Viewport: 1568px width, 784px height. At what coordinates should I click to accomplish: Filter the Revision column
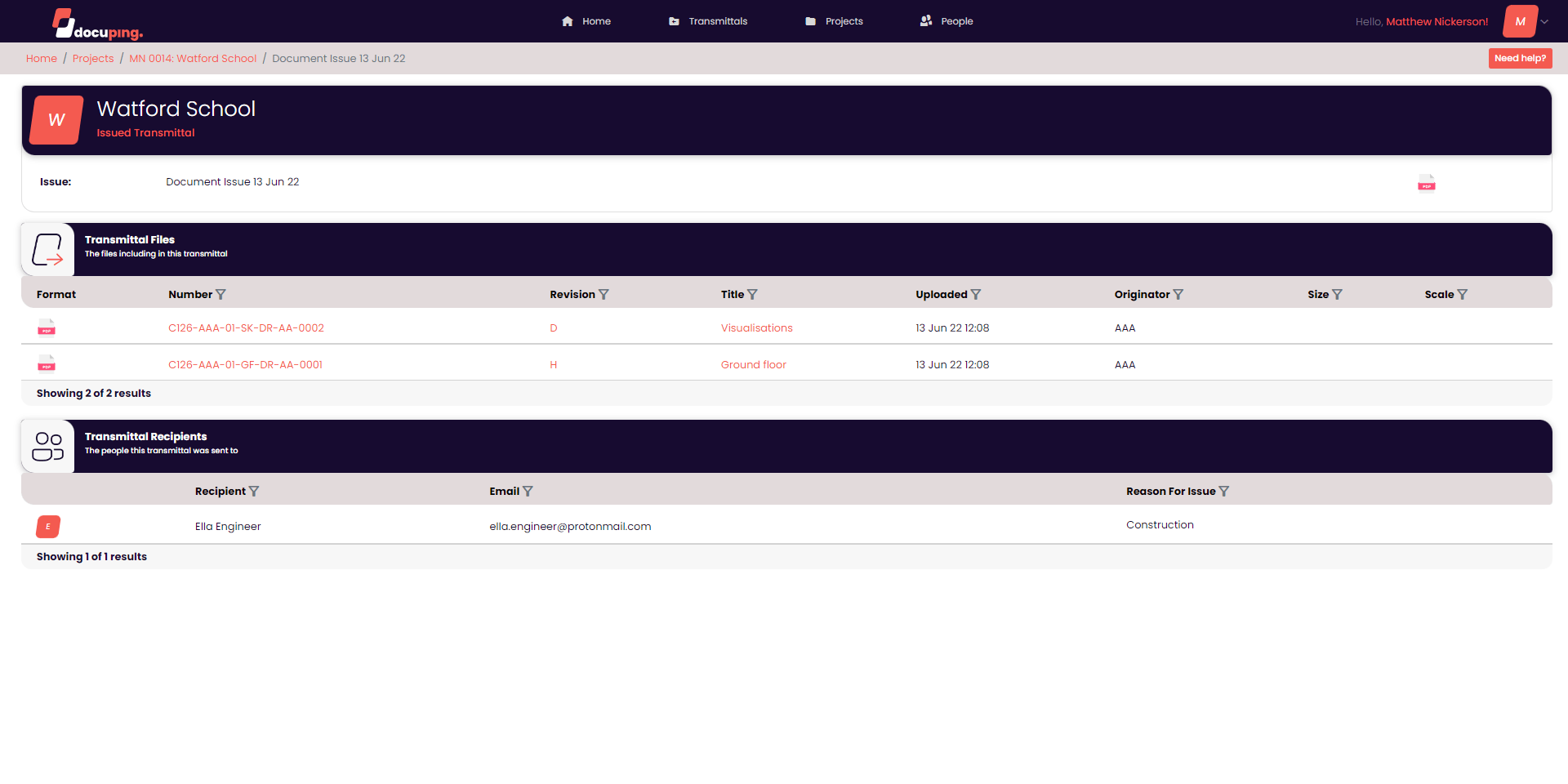(x=604, y=295)
